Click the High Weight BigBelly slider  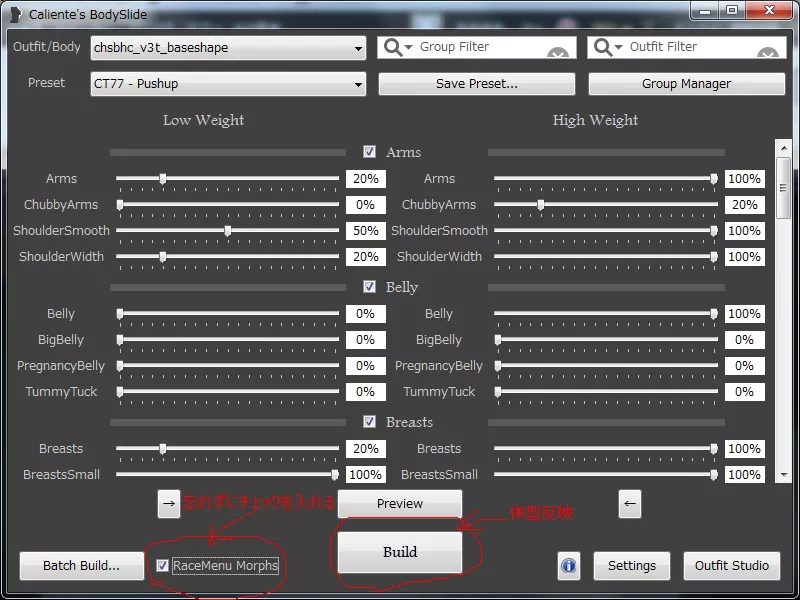[606, 339]
